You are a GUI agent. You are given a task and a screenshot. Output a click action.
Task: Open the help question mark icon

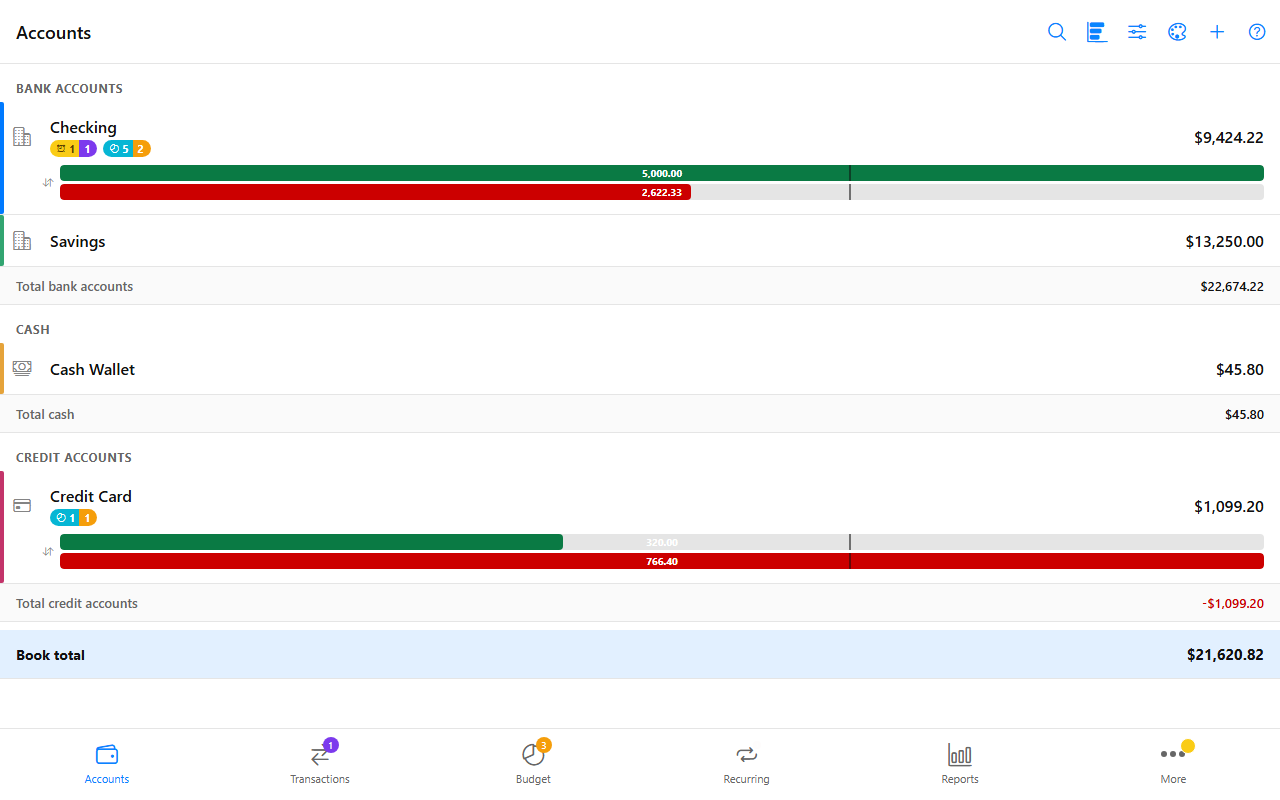point(1257,32)
